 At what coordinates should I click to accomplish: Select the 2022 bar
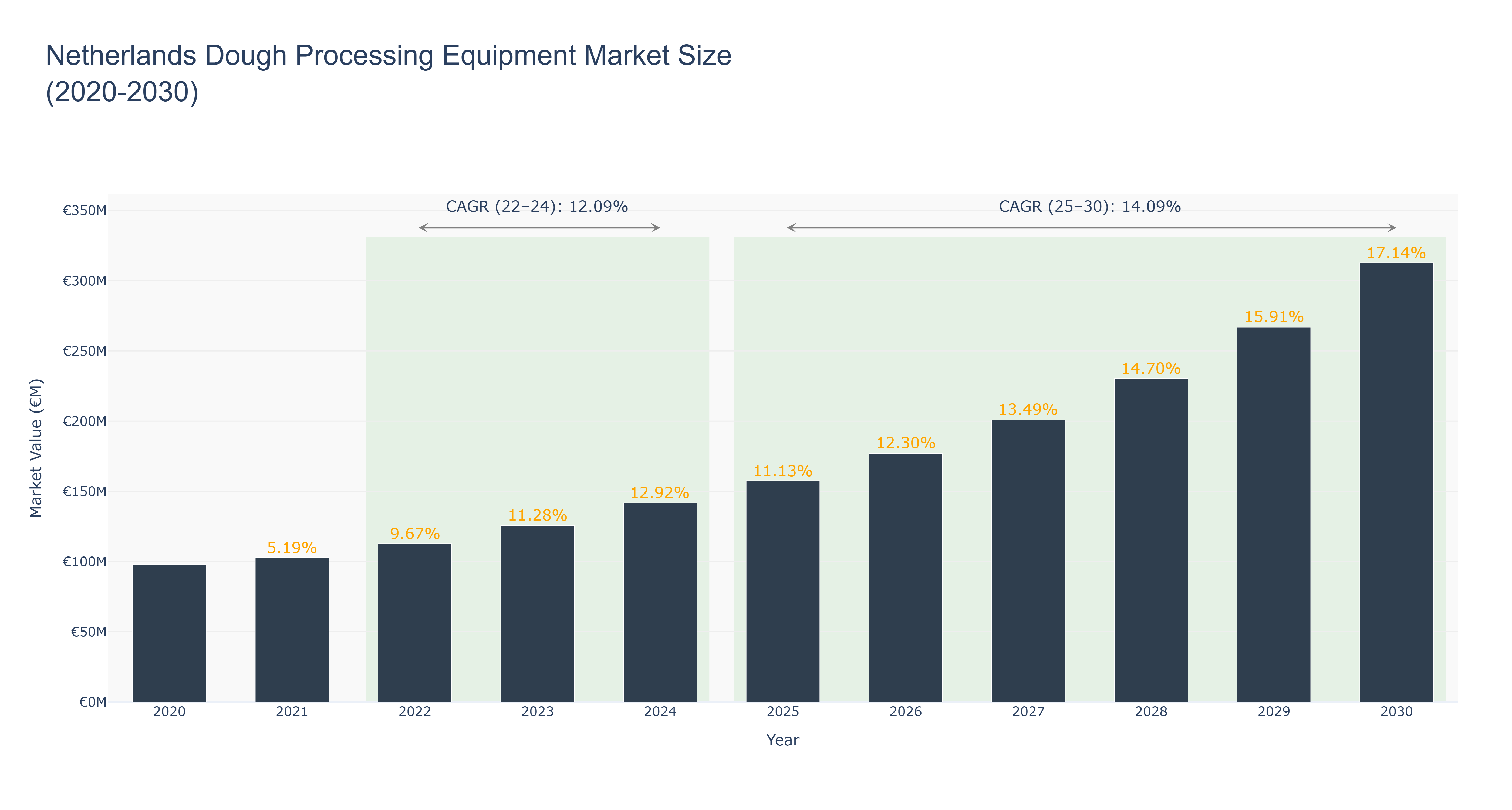click(x=414, y=623)
